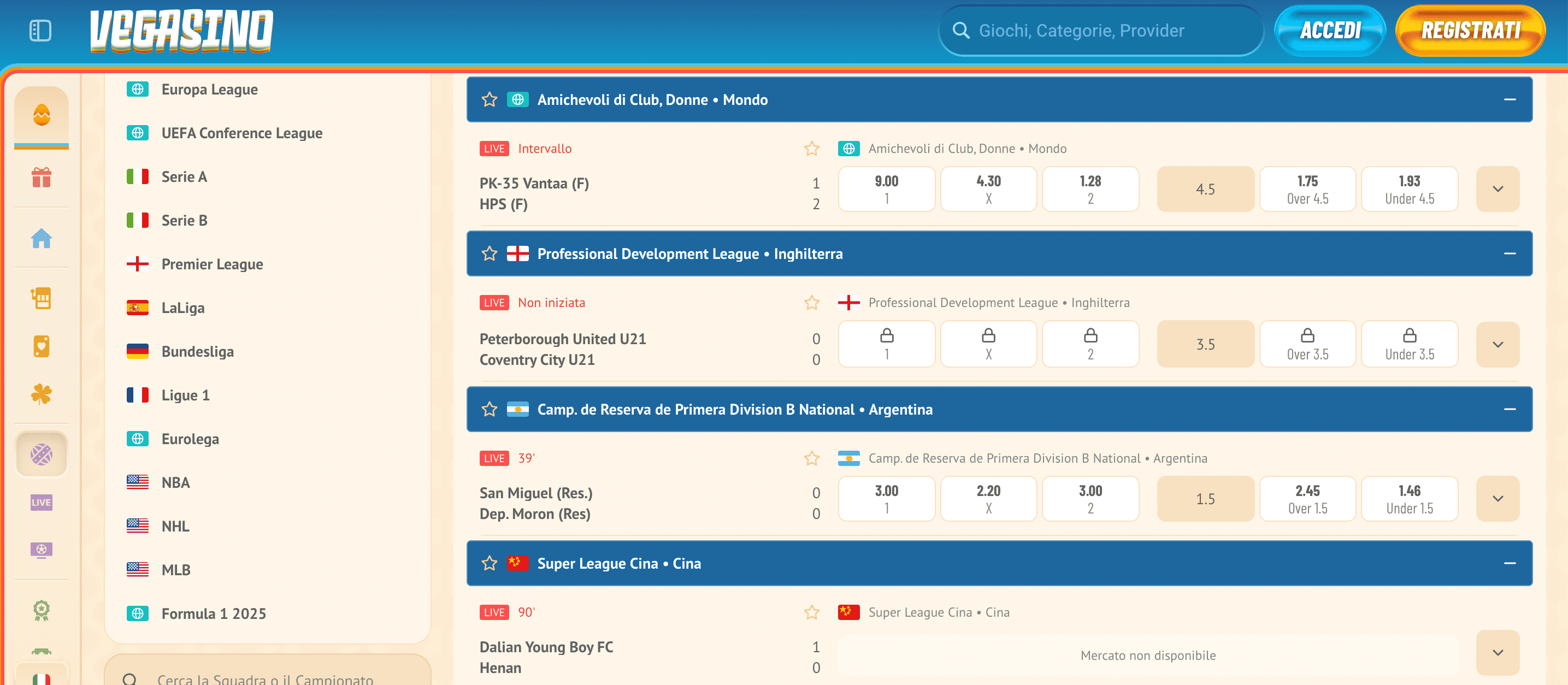Open the LIVE betting section
The image size is (1568, 685).
(x=41, y=503)
